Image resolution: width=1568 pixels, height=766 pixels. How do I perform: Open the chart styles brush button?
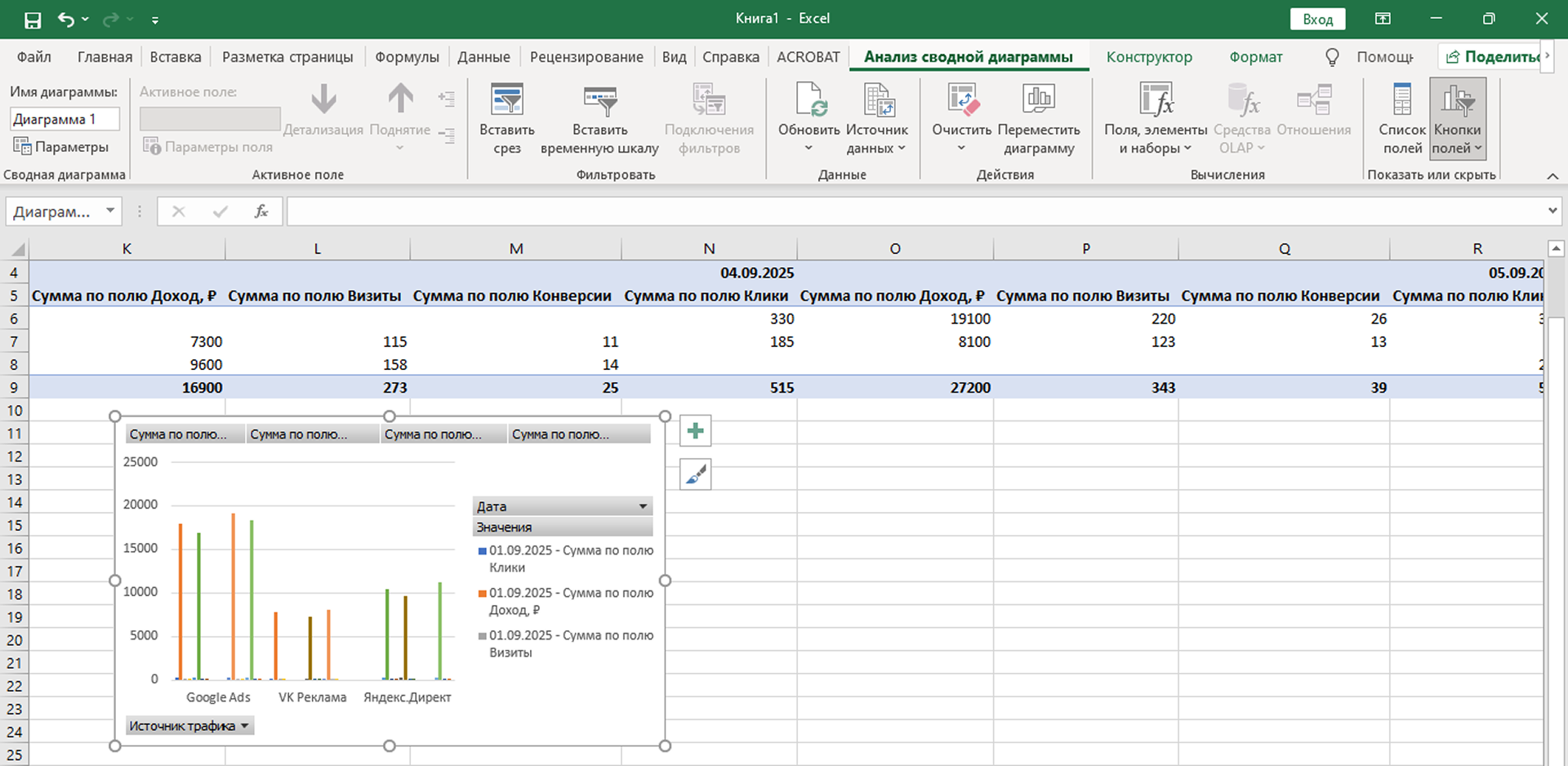click(x=696, y=474)
